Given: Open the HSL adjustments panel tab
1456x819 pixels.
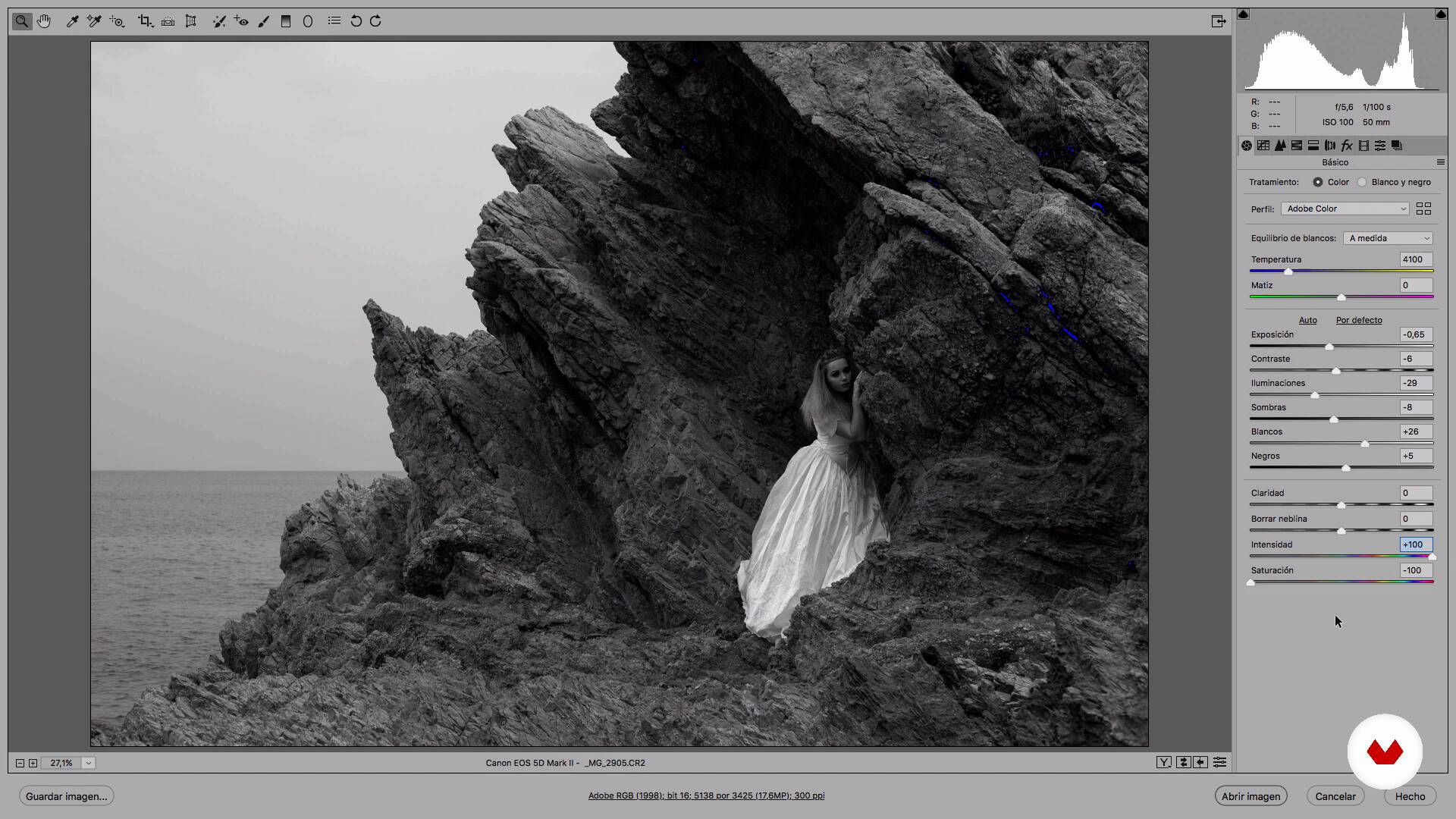Looking at the screenshot, I should click(x=1297, y=146).
